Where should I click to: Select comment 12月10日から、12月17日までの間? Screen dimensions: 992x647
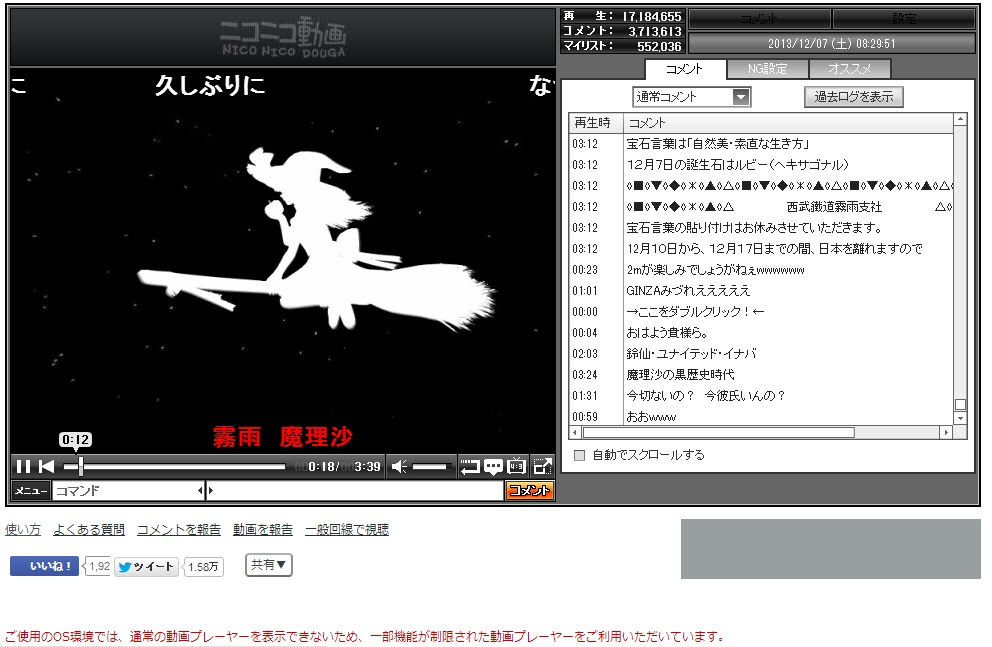tap(761, 249)
